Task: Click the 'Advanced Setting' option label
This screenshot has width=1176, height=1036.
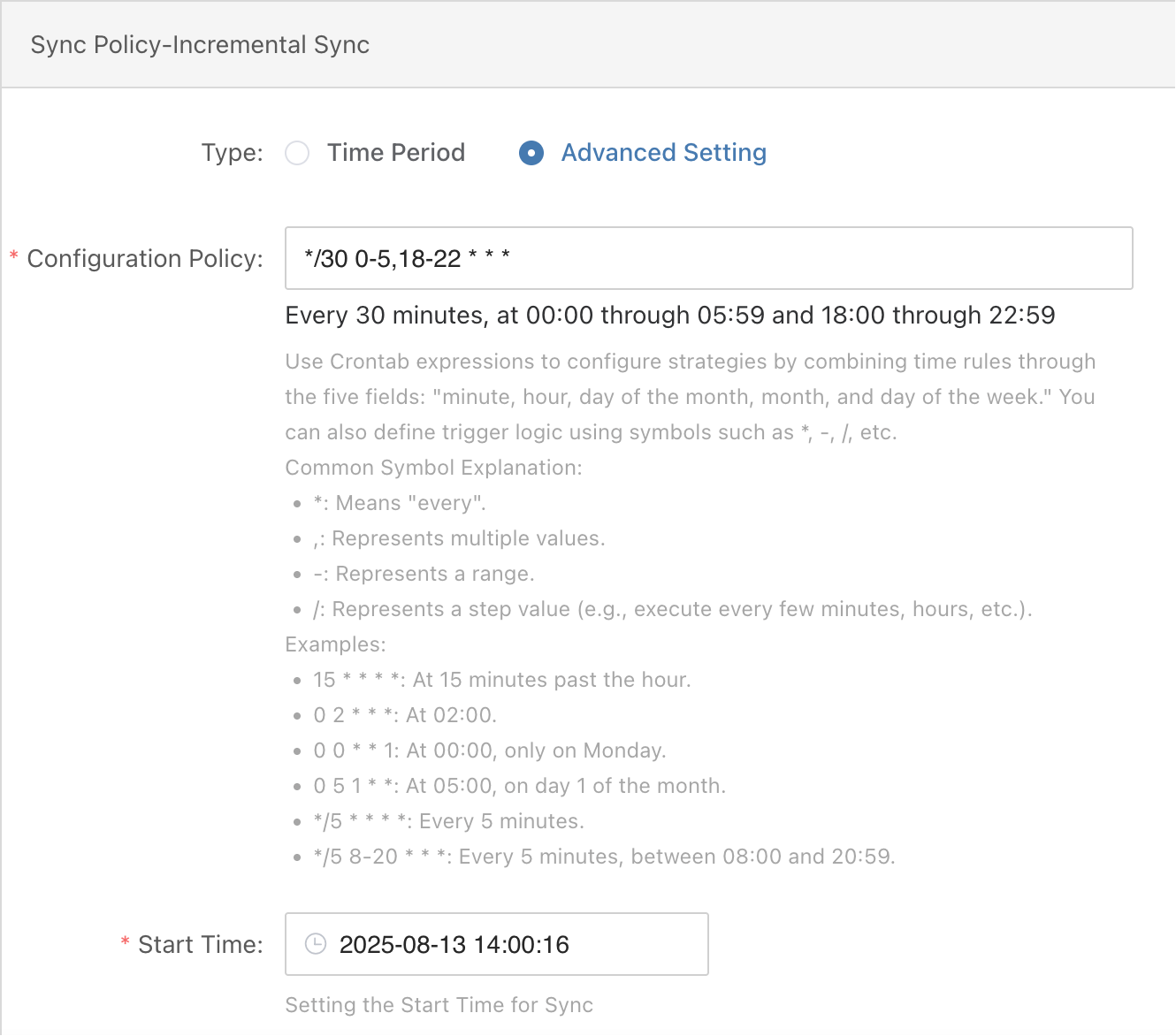Action: 663,153
